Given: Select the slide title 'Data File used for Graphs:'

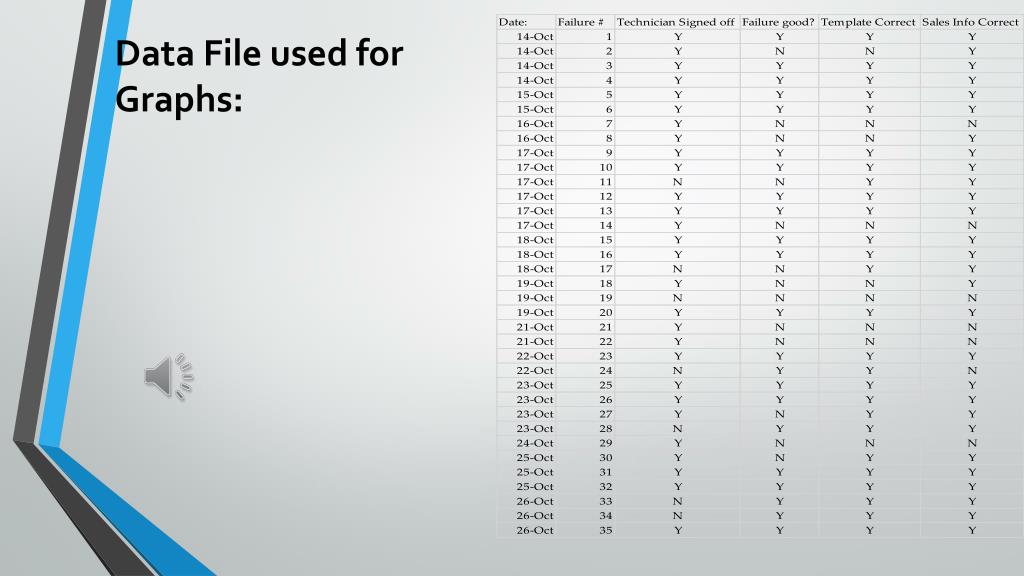Looking at the screenshot, I should click(x=259, y=76).
